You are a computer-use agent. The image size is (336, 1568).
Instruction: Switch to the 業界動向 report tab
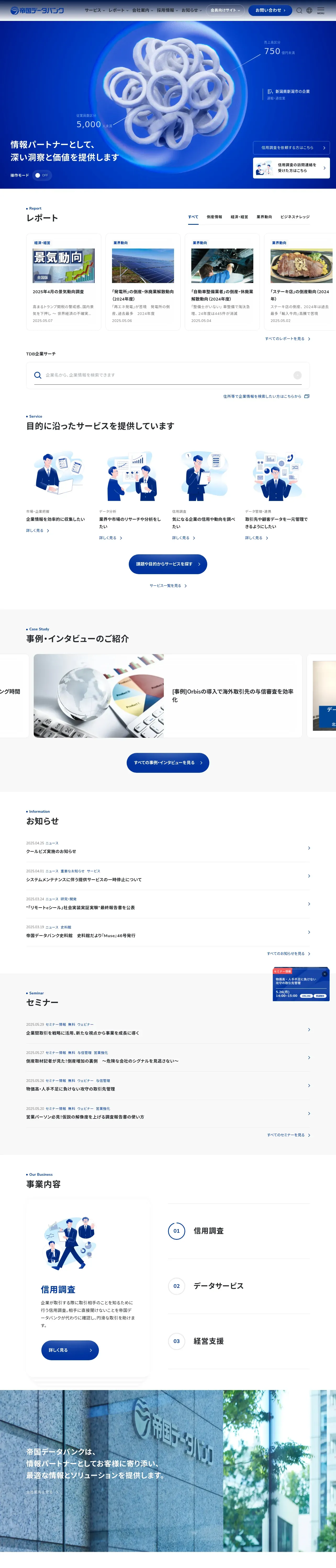[x=264, y=217]
